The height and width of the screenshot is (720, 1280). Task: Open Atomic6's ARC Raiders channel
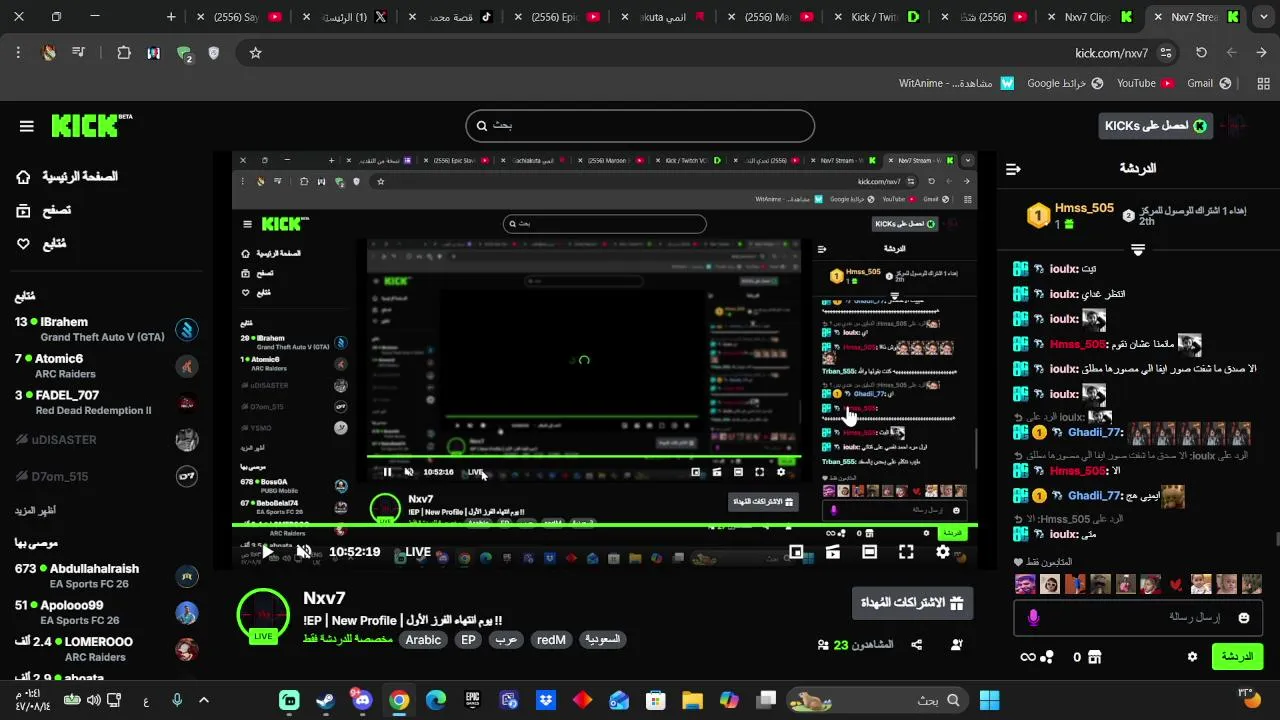(106, 366)
